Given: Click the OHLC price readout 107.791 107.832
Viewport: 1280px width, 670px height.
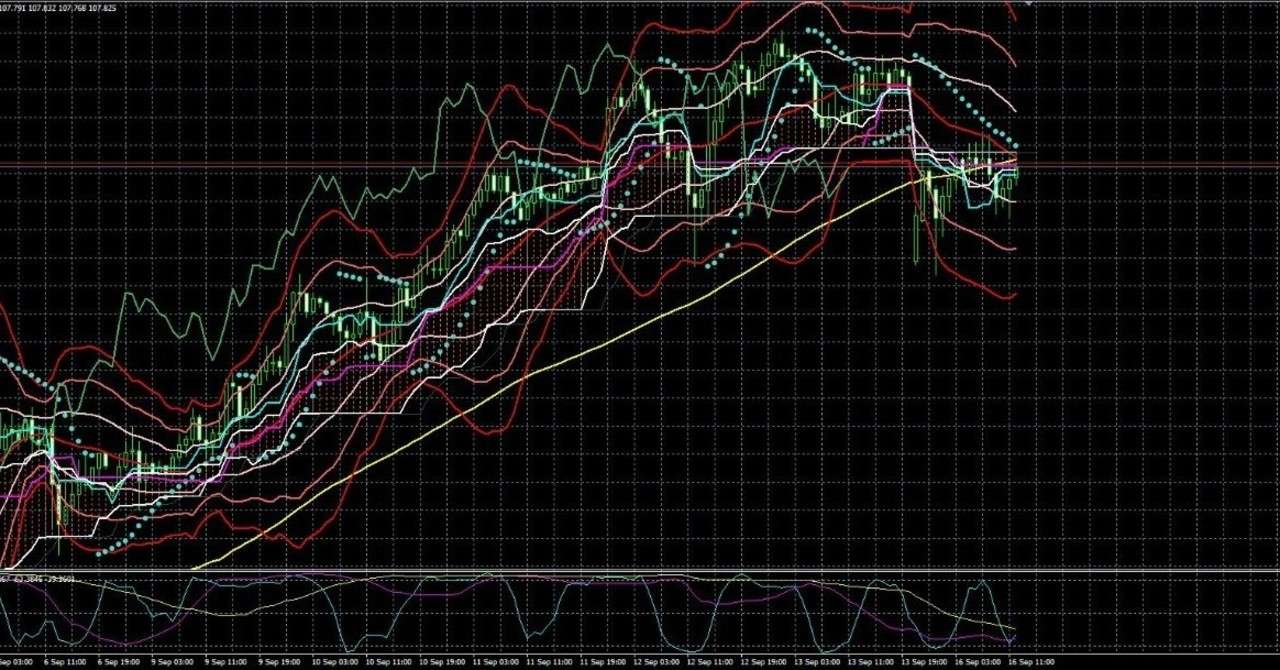Looking at the screenshot, I should tap(58, 7).
